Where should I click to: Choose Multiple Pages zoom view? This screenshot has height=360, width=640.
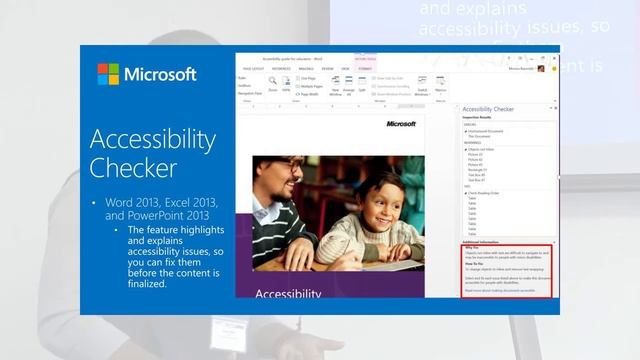tap(309, 86)
